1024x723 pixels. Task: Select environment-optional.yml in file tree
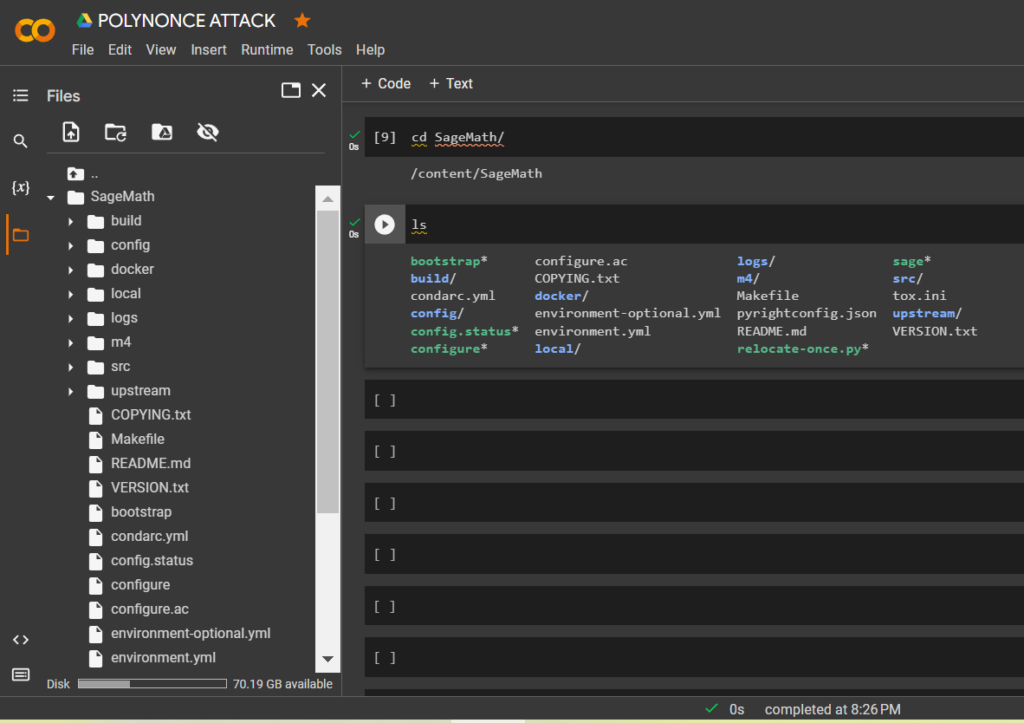[191, 633]
